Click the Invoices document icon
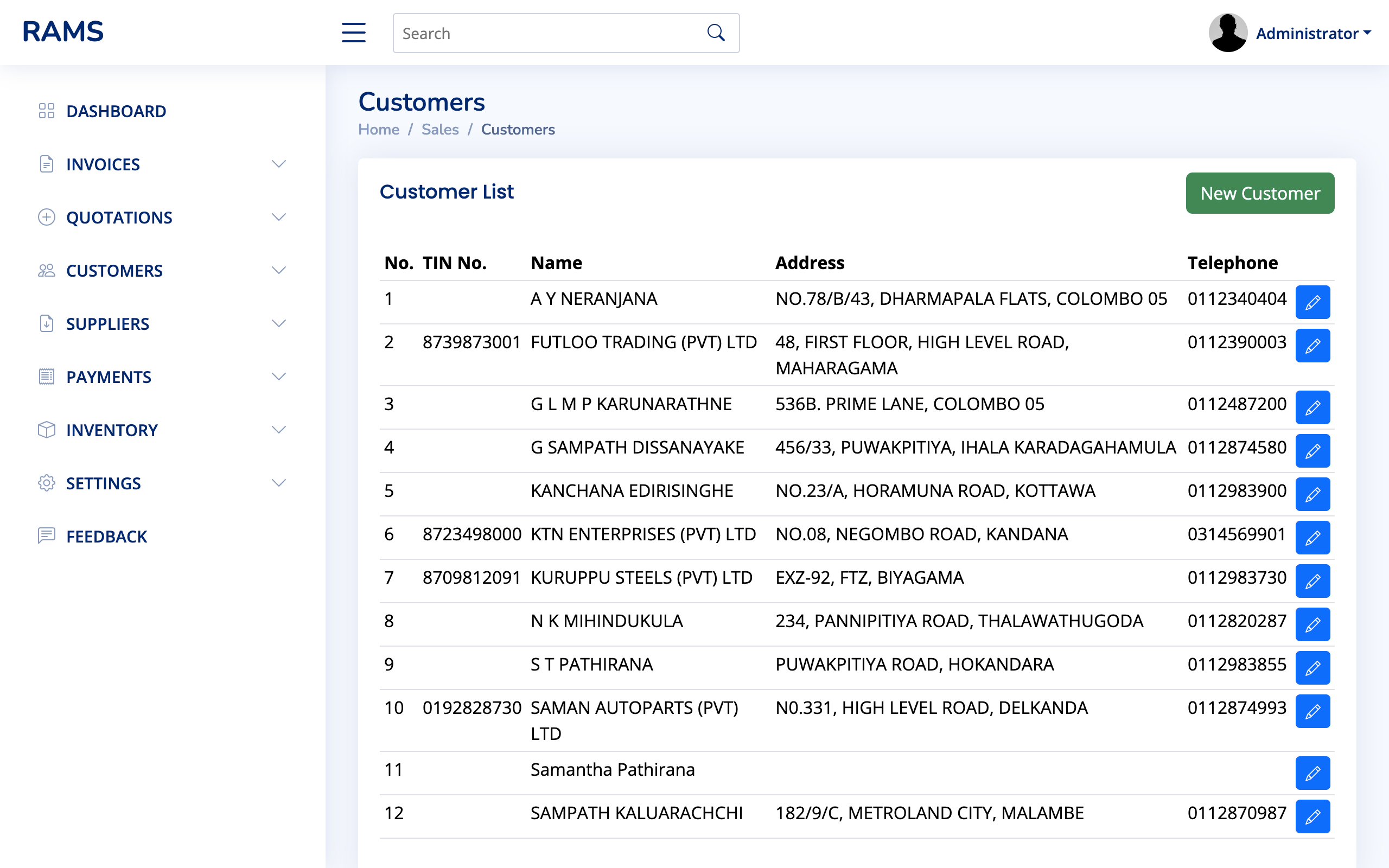 coord(47,164)
